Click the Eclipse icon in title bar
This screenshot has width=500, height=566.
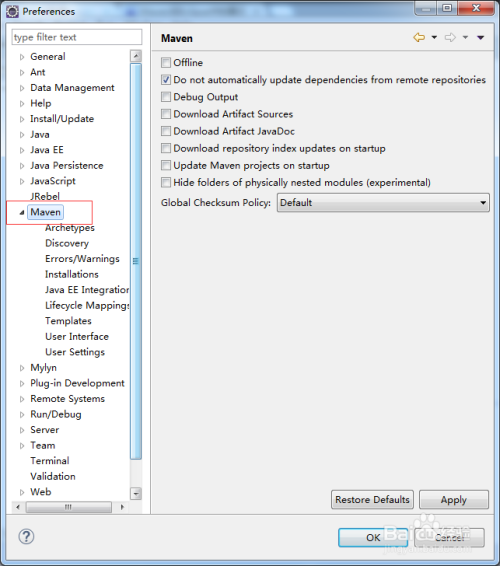pyautogui.click(x=12, y=12)
